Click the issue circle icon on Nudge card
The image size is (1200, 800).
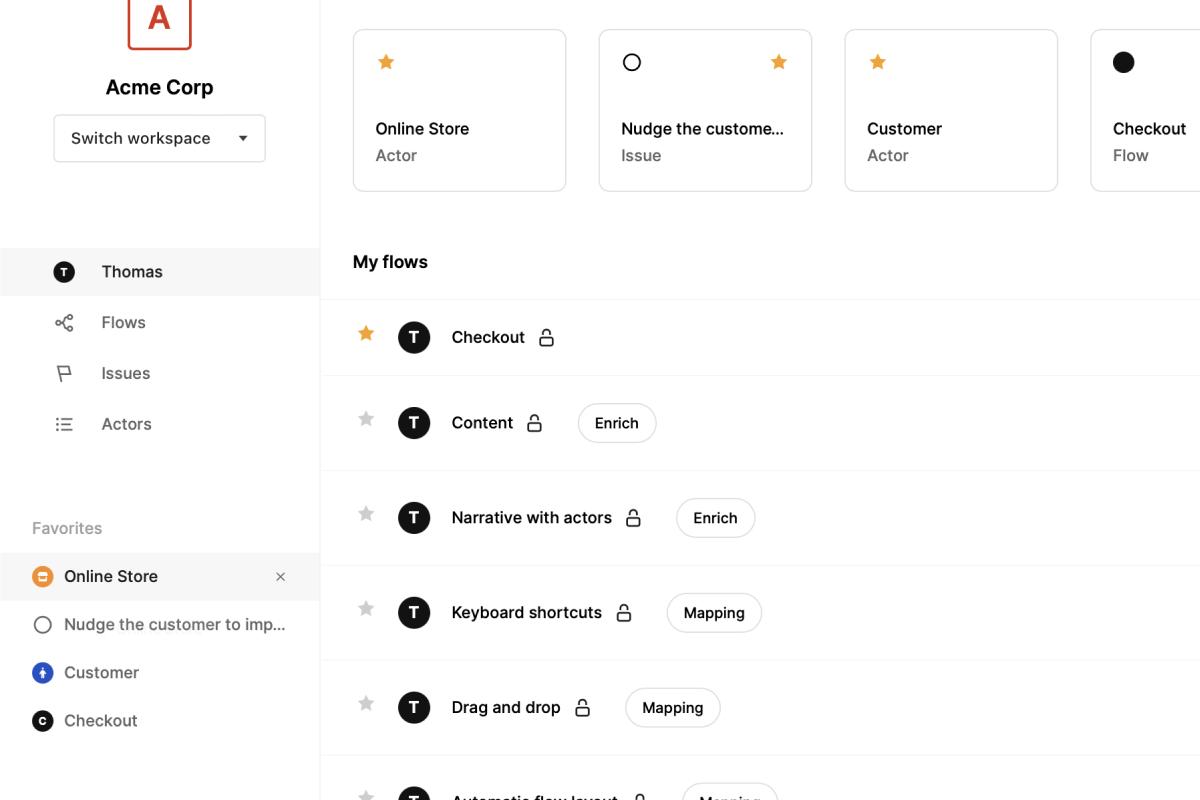[x=632, y=62]
